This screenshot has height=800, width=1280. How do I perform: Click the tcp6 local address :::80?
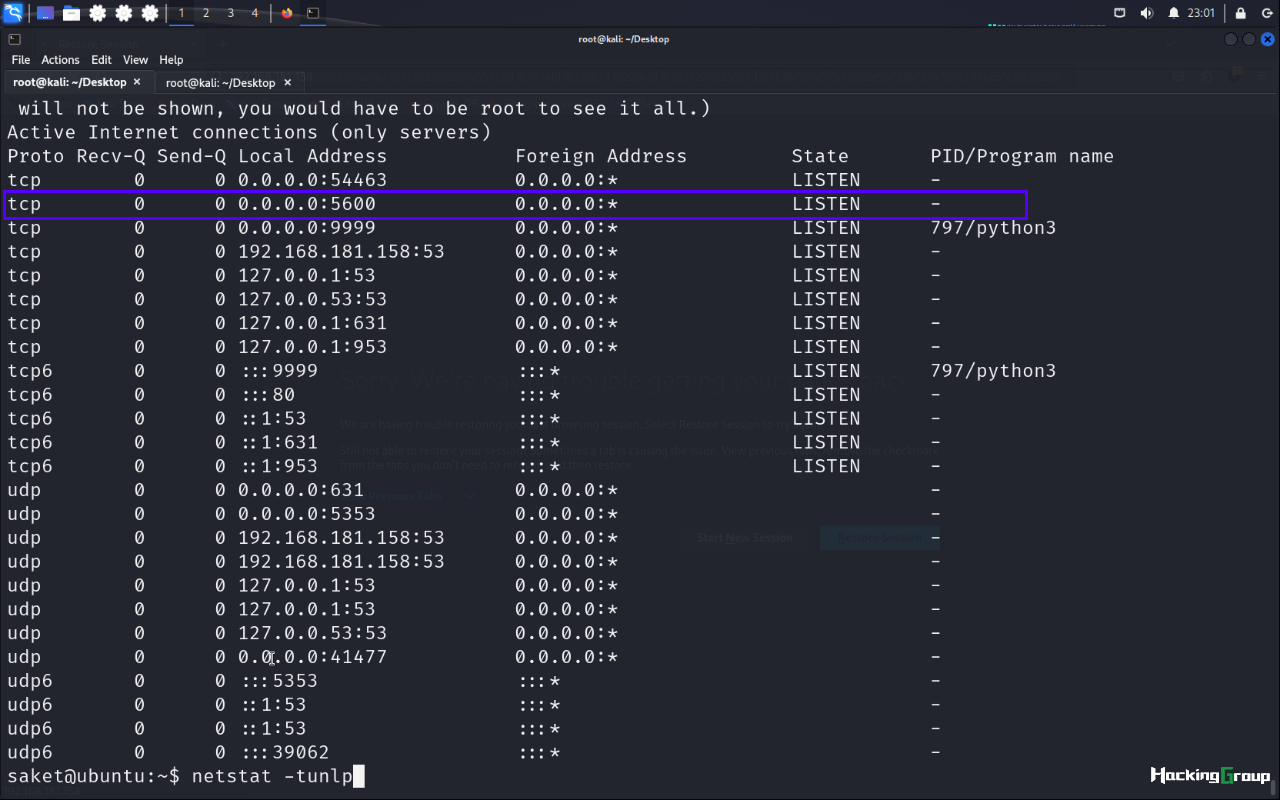pyautogui.click(x=268, y=395)
